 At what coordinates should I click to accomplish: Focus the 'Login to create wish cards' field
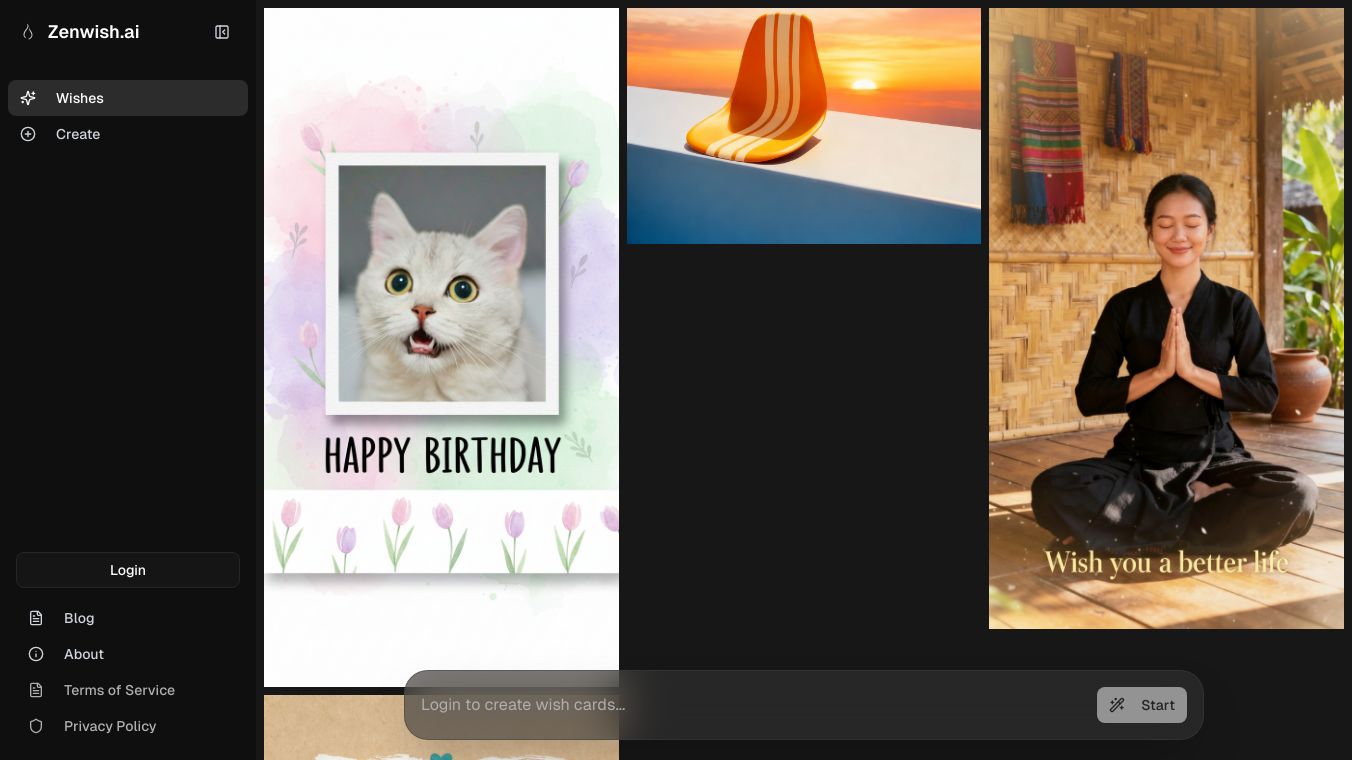tap(750, 705)
